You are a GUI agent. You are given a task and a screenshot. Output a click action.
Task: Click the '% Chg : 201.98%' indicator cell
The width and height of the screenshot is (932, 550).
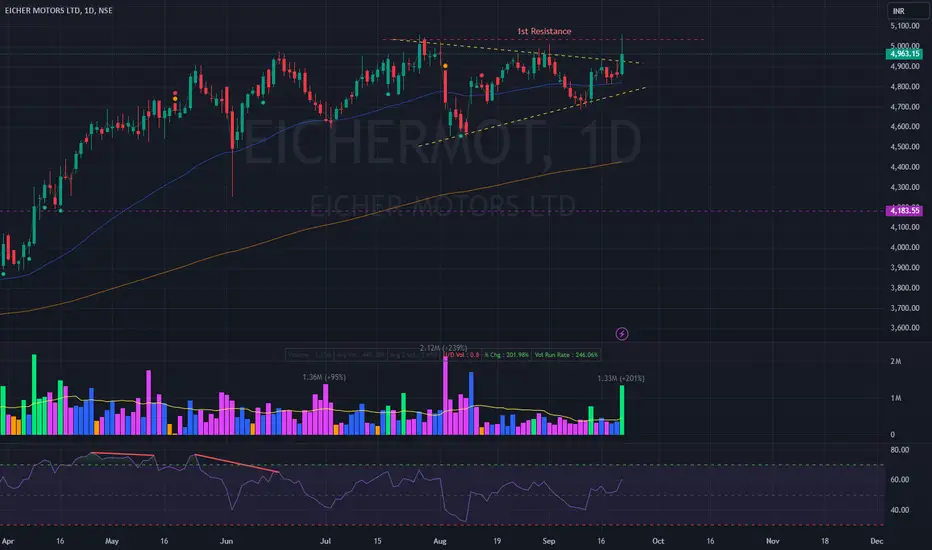coord(506,355)
